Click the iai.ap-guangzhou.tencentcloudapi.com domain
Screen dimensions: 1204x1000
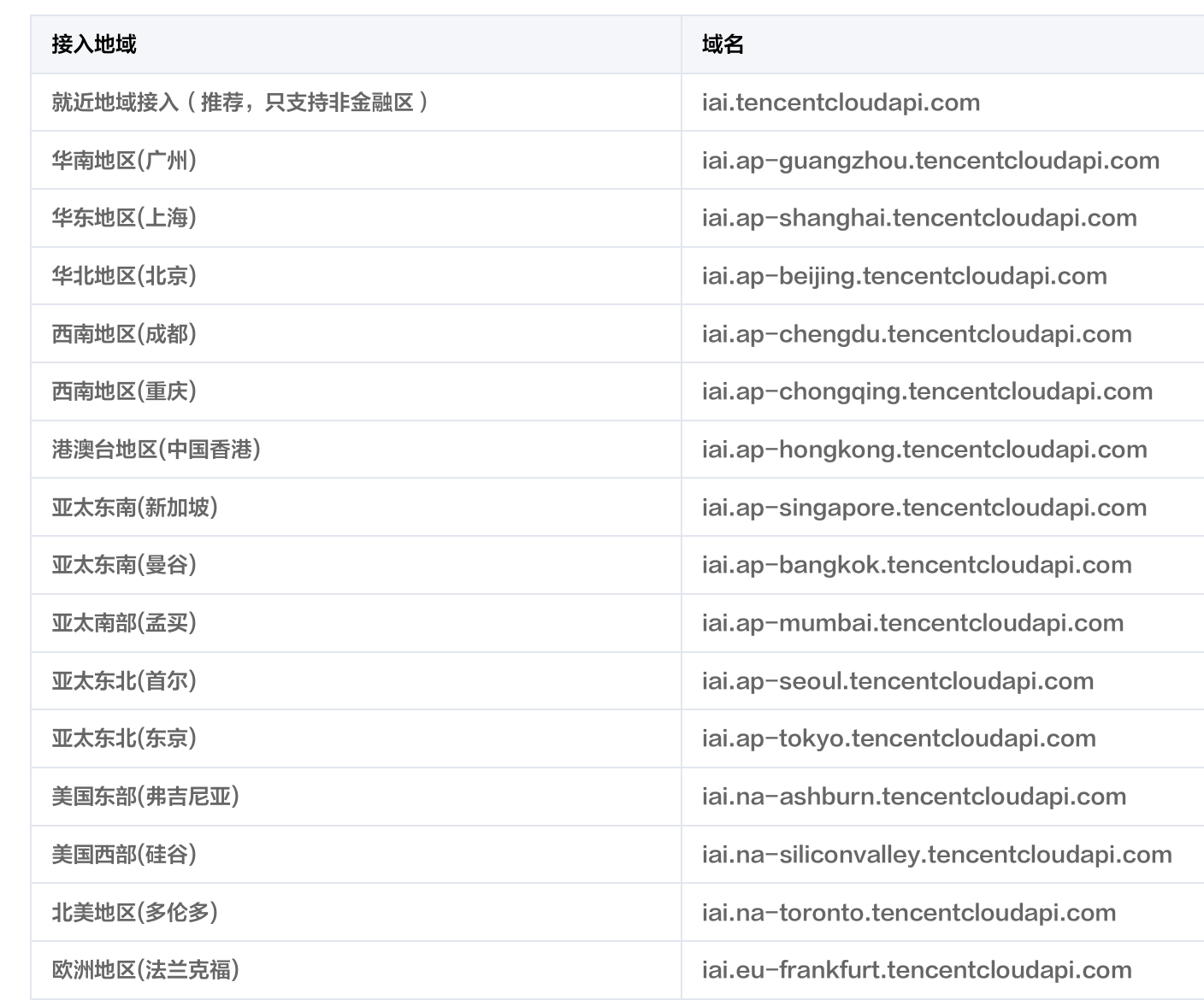(930, 161)
